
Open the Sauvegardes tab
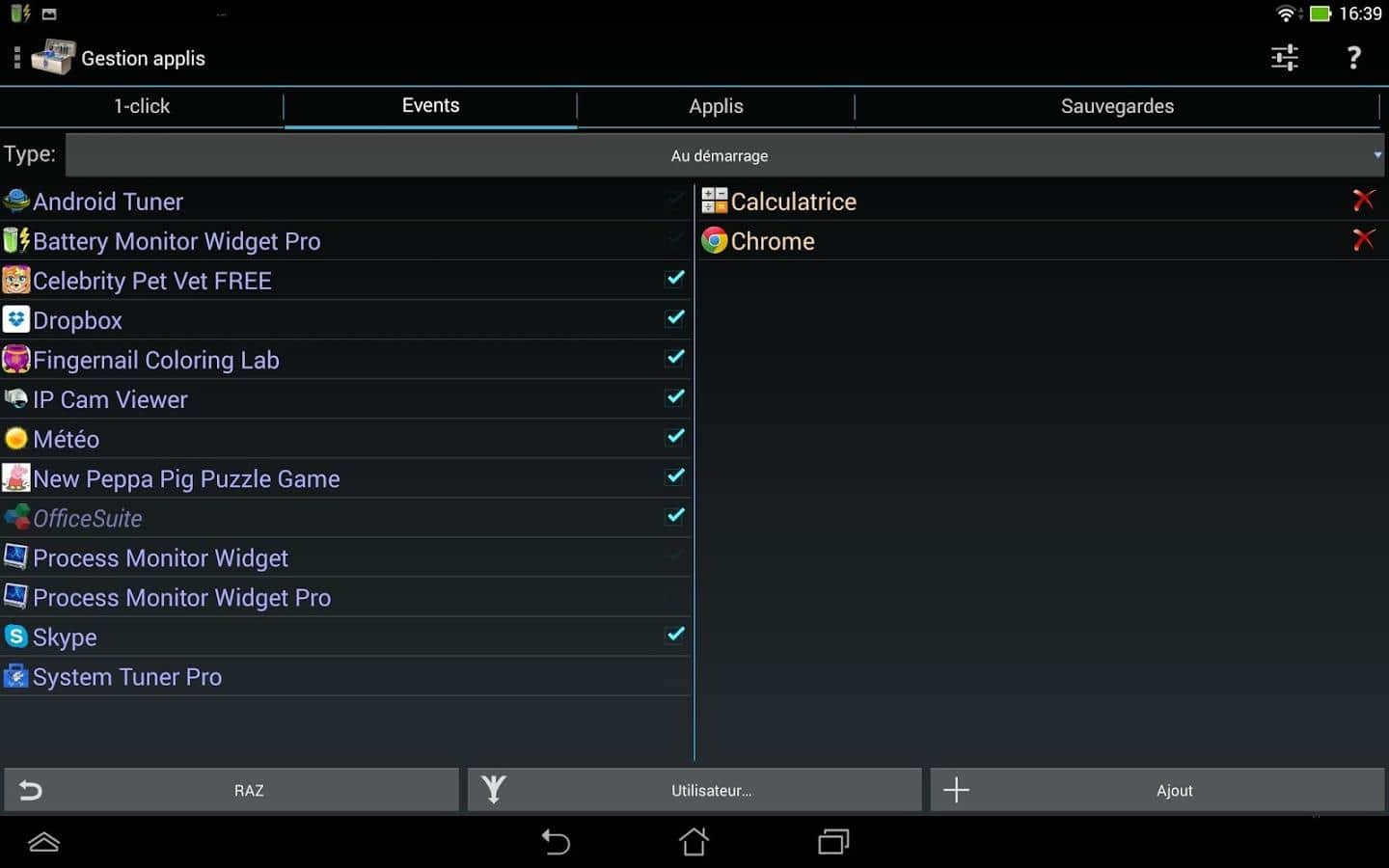(x=1117, y=106)
